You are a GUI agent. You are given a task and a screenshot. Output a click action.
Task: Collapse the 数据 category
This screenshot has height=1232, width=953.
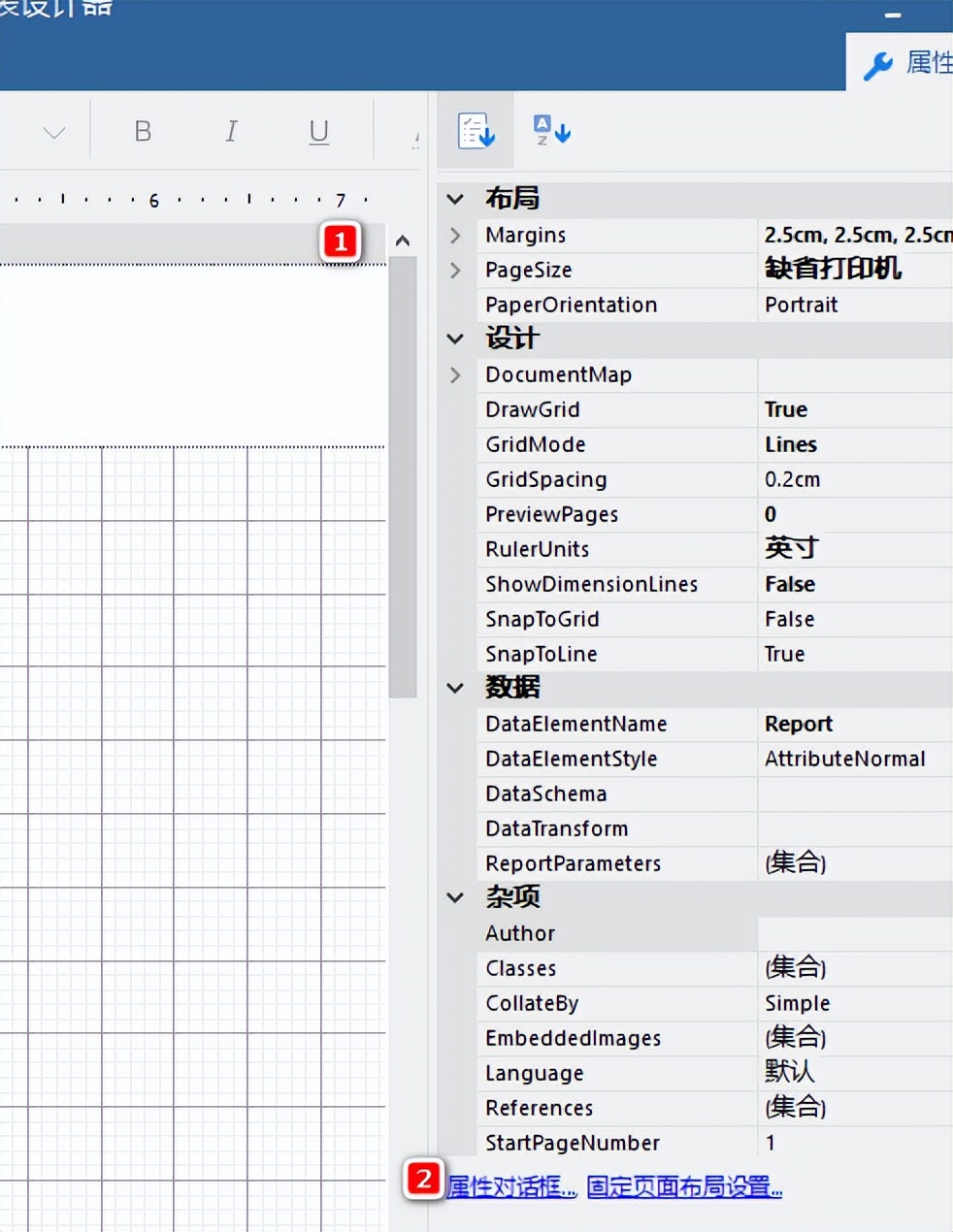(455, 688)
